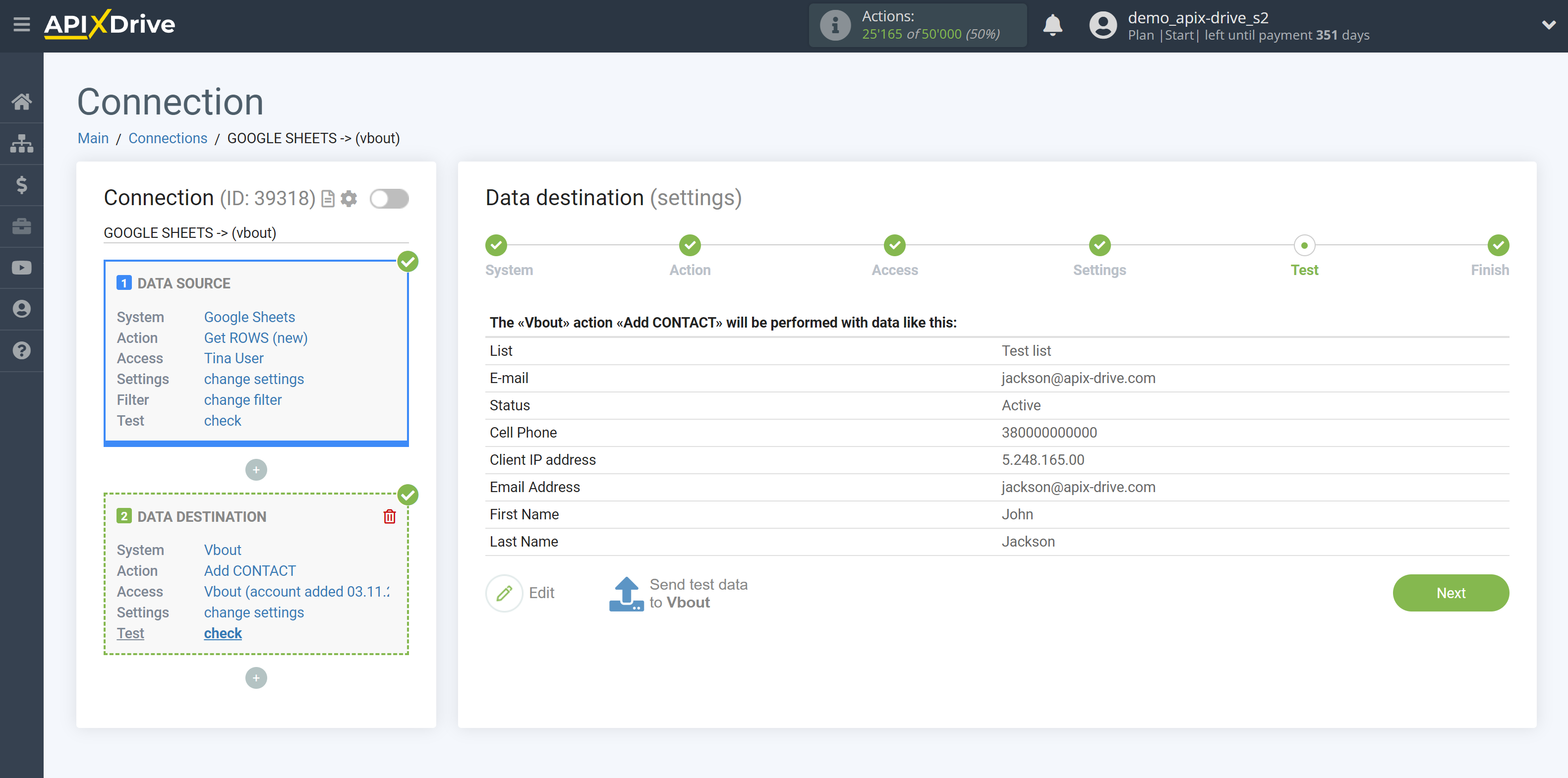The width and height of the screenshot is (1568, 778).
Task: Select the Client IP address value
Action: (1043, 460)
